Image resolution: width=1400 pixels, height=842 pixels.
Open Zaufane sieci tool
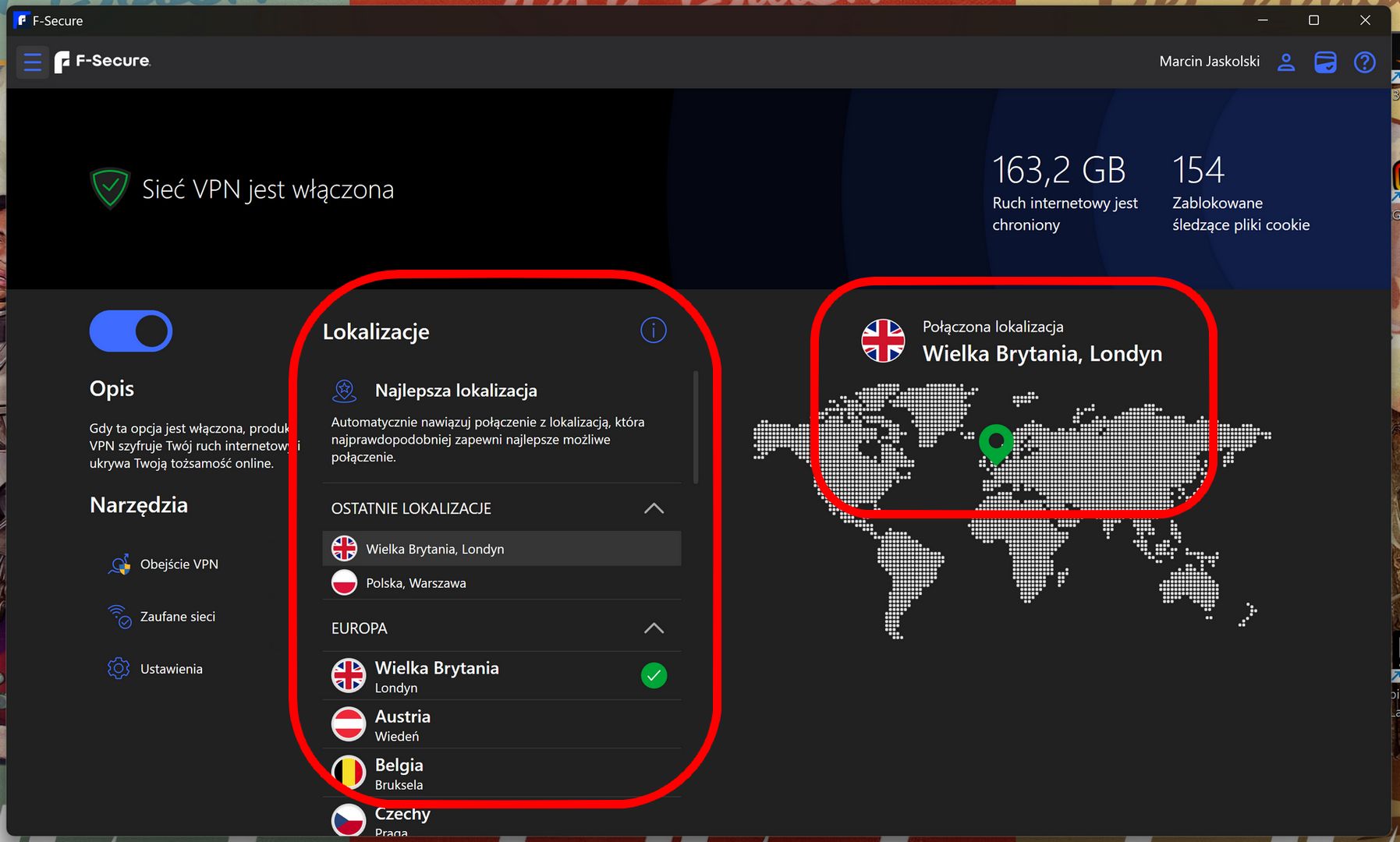point(161,617)
